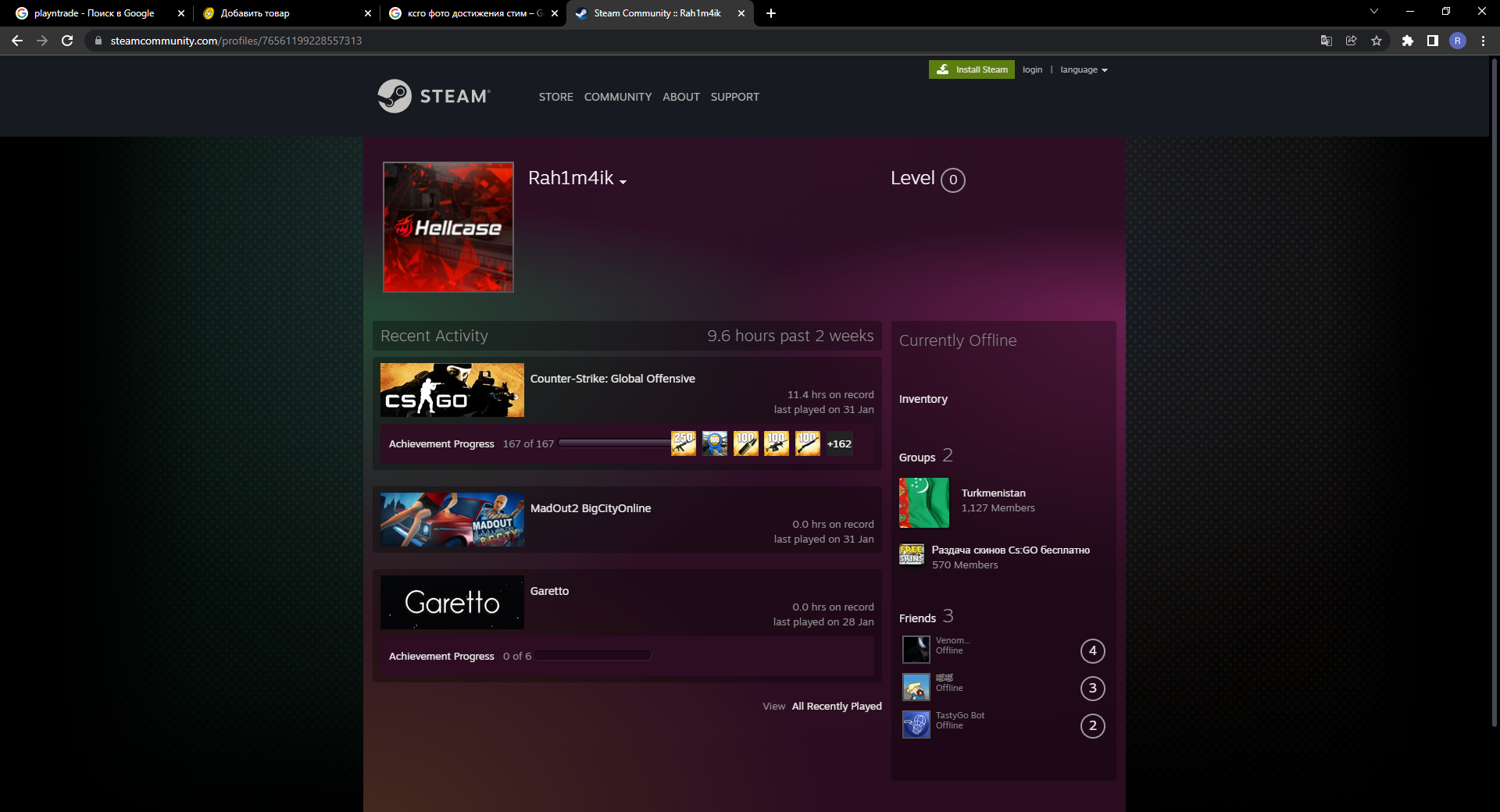Click the Garetto achievement progress bar
This screenshot has width=1500, height=812.
tap(593, 656)
